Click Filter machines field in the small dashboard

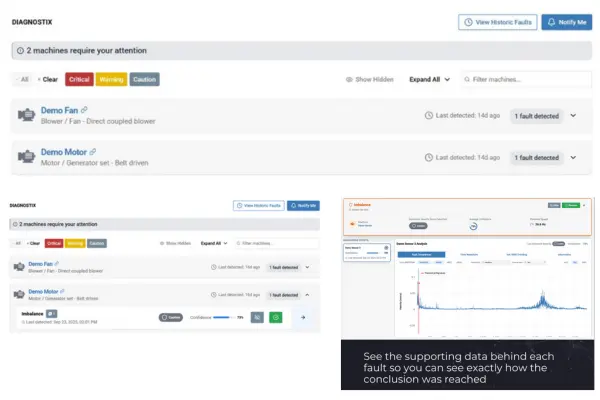coord(277,243)
